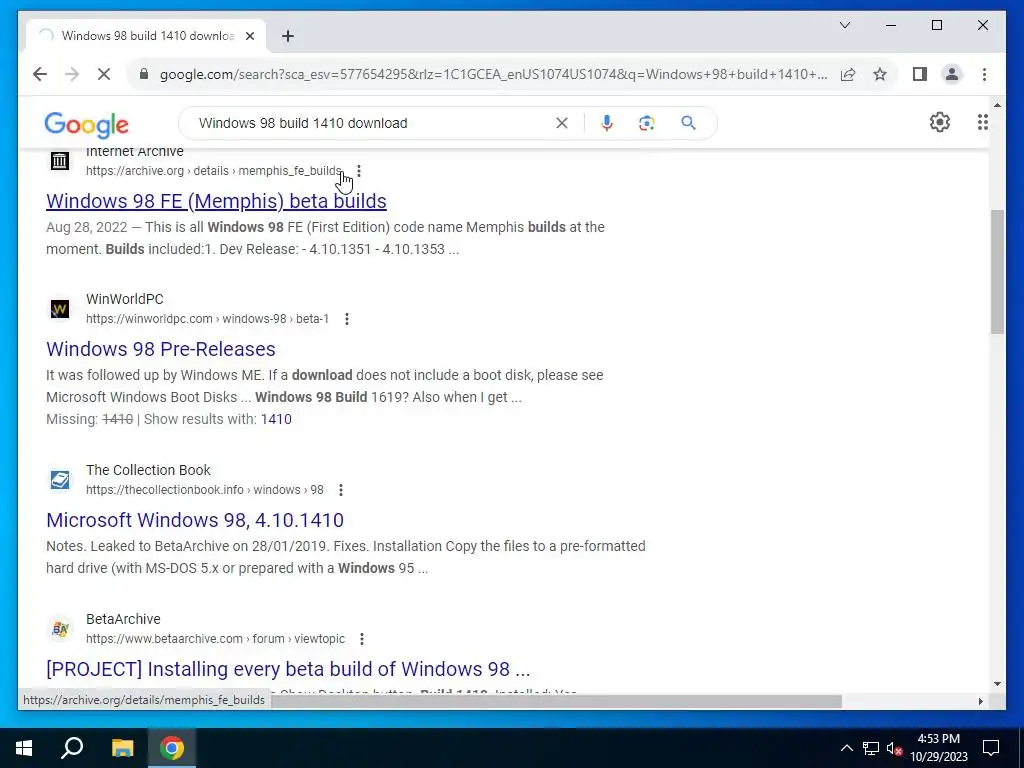Click the archive.org breadcrumb URL

pos(214,171)
